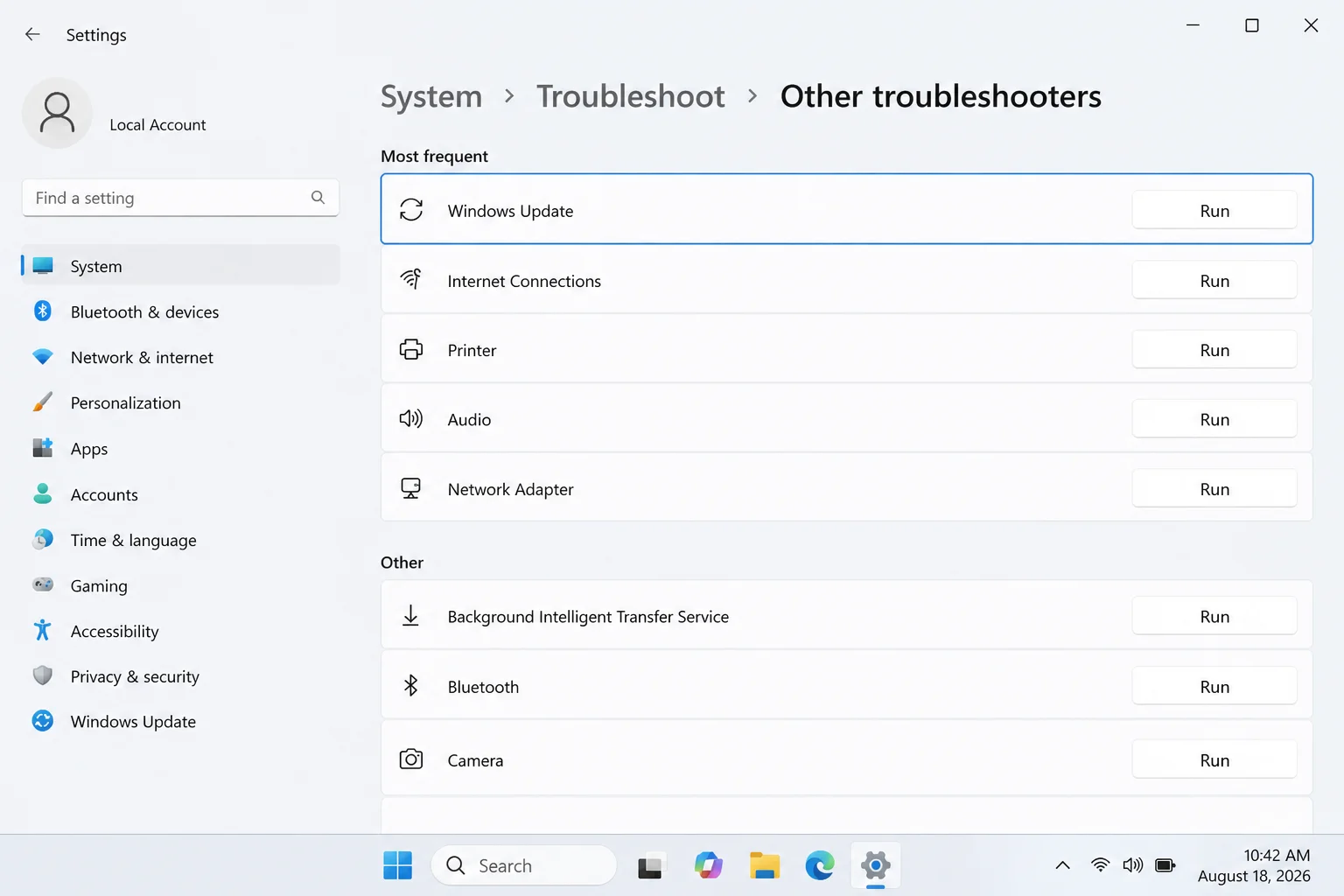Open Gaming settings category

pos(180,585)
